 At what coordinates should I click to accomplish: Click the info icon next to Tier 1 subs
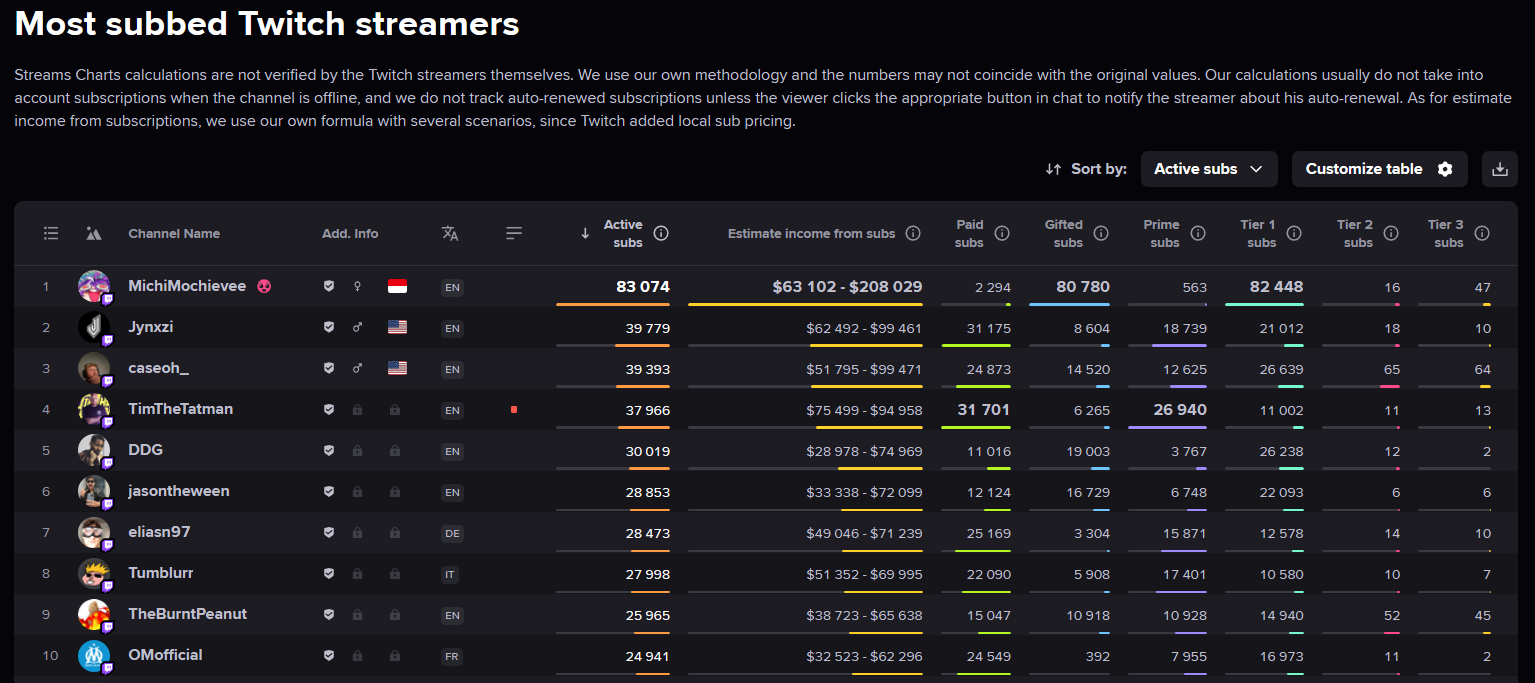1294,233
